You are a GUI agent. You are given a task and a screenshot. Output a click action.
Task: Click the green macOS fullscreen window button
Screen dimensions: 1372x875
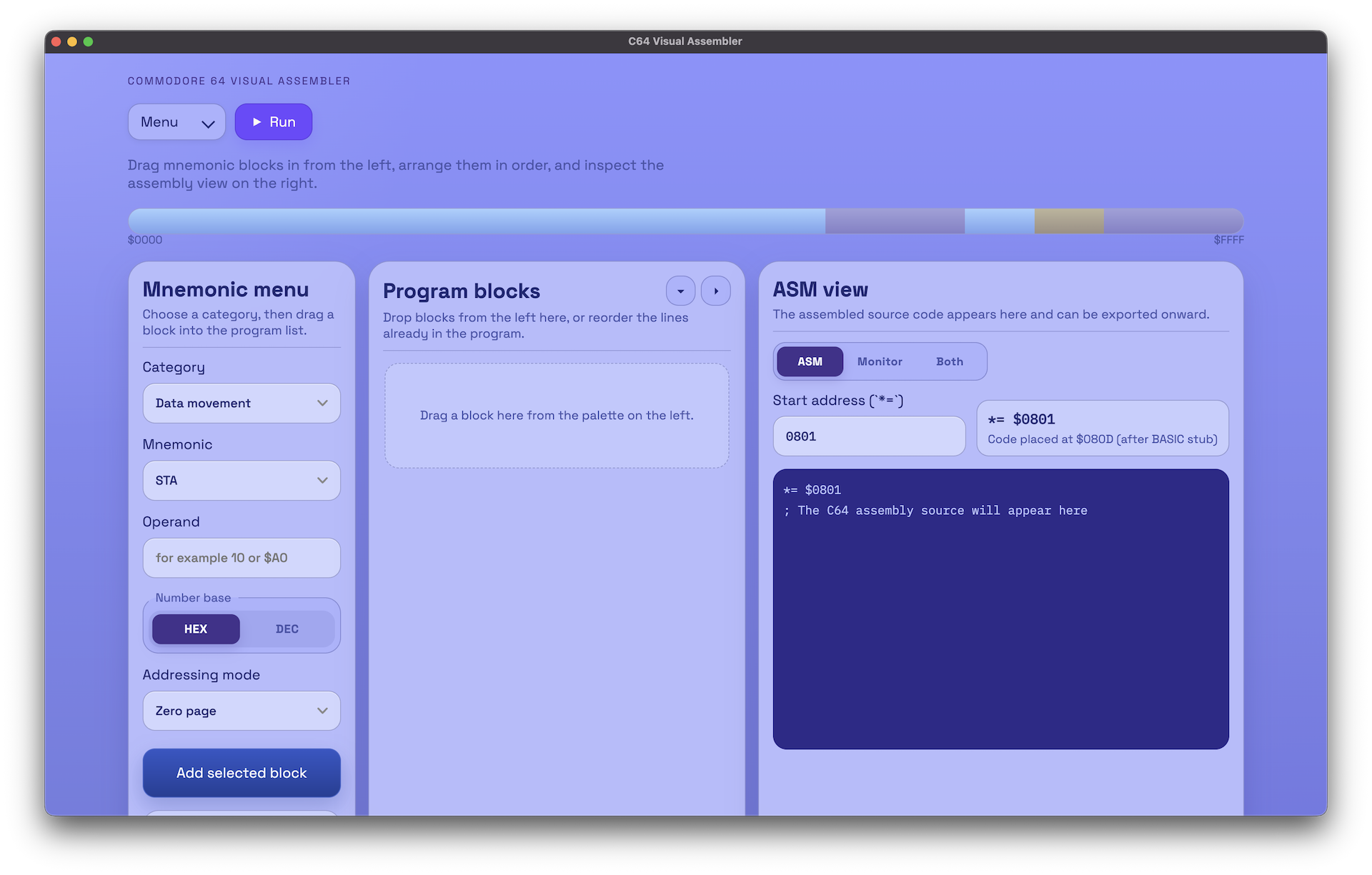[88, 41]
